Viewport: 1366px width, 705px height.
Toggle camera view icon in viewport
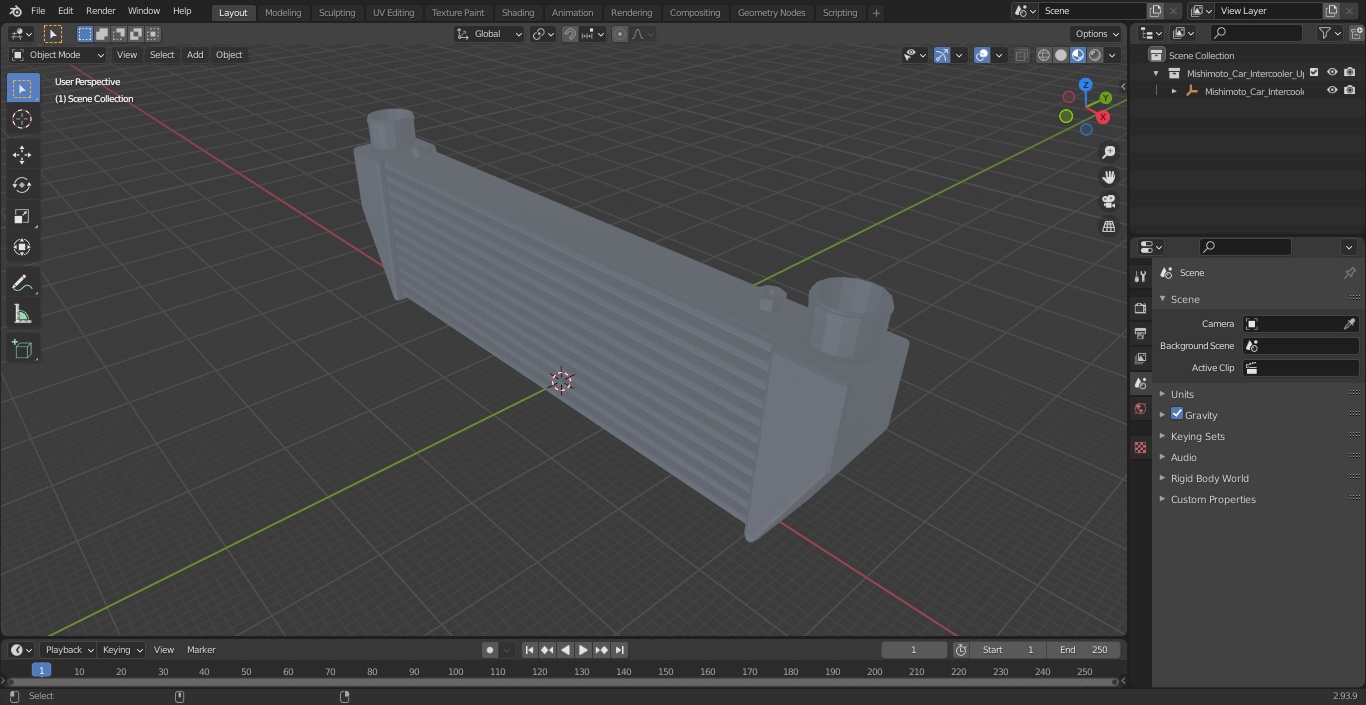[1108, 201]
